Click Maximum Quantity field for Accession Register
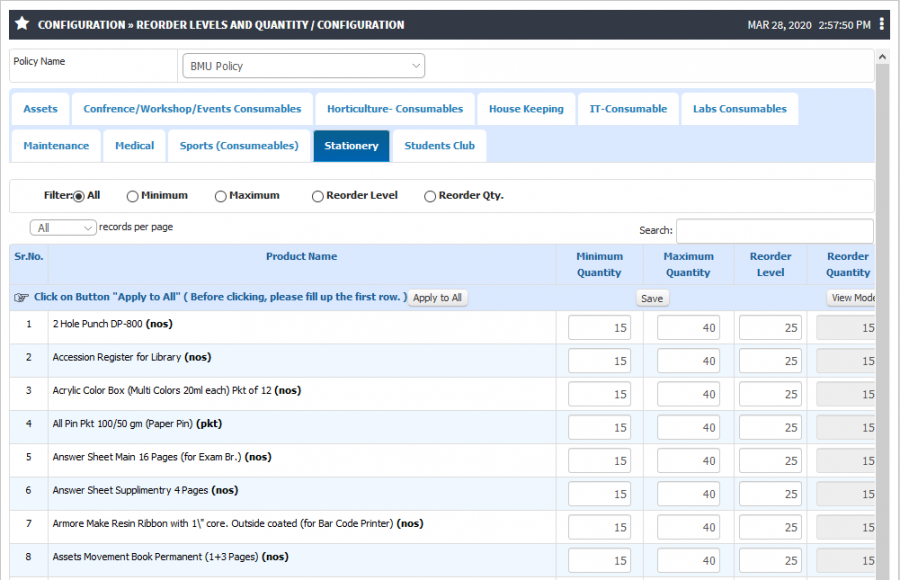This screenshot has width=900, height=580. point(688,361)
